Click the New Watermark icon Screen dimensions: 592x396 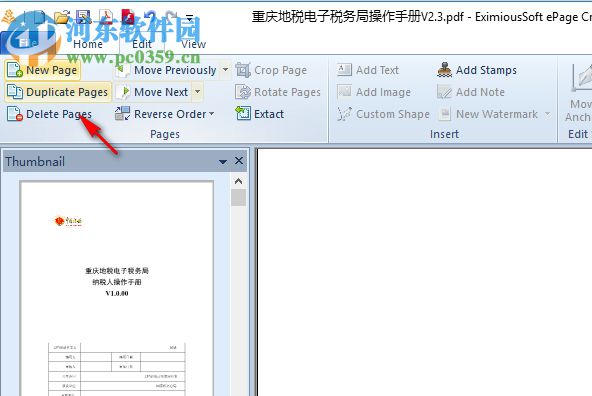click(446, 114)
